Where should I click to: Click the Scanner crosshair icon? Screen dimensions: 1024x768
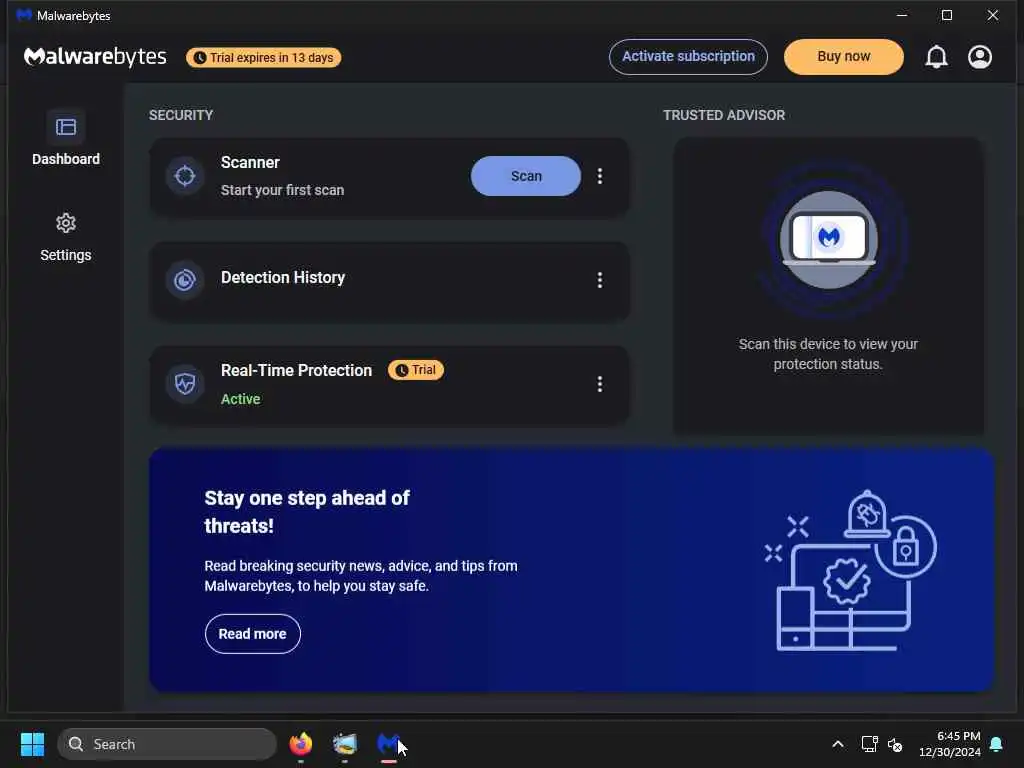pyautogui.click(x=185, y=176)
